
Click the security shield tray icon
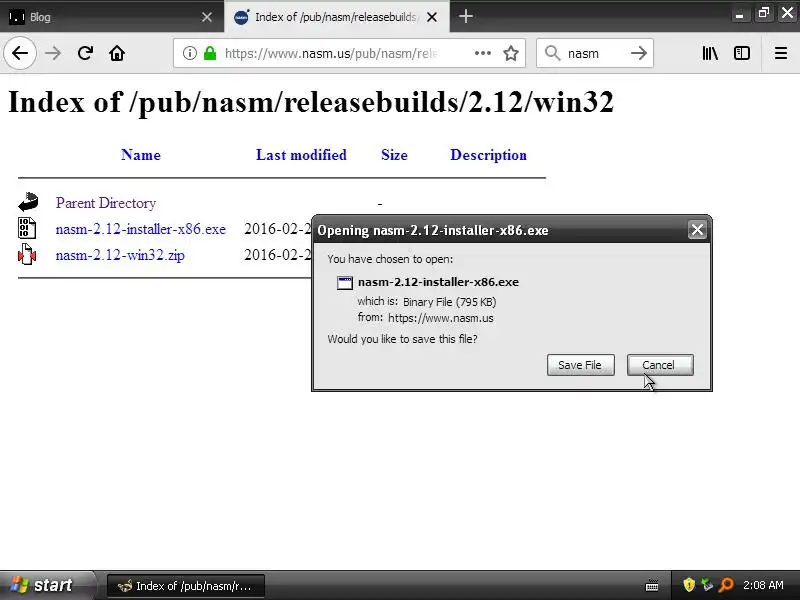[689, 585]
